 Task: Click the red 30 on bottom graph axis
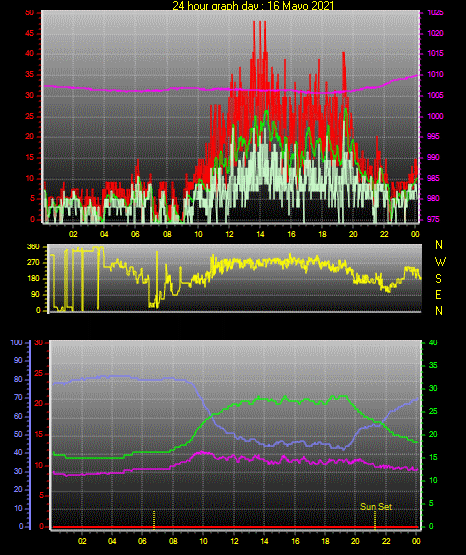[38, 343]
